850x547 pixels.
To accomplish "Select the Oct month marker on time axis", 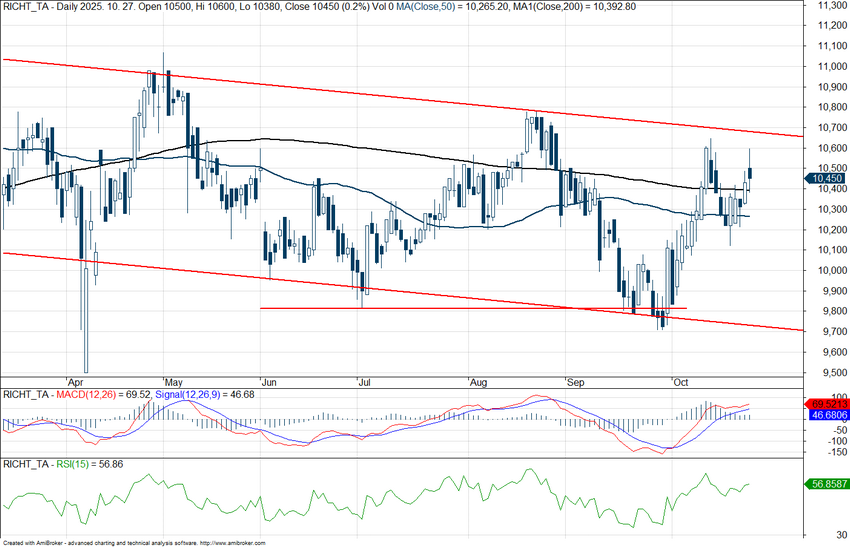I will coord(682,381).
